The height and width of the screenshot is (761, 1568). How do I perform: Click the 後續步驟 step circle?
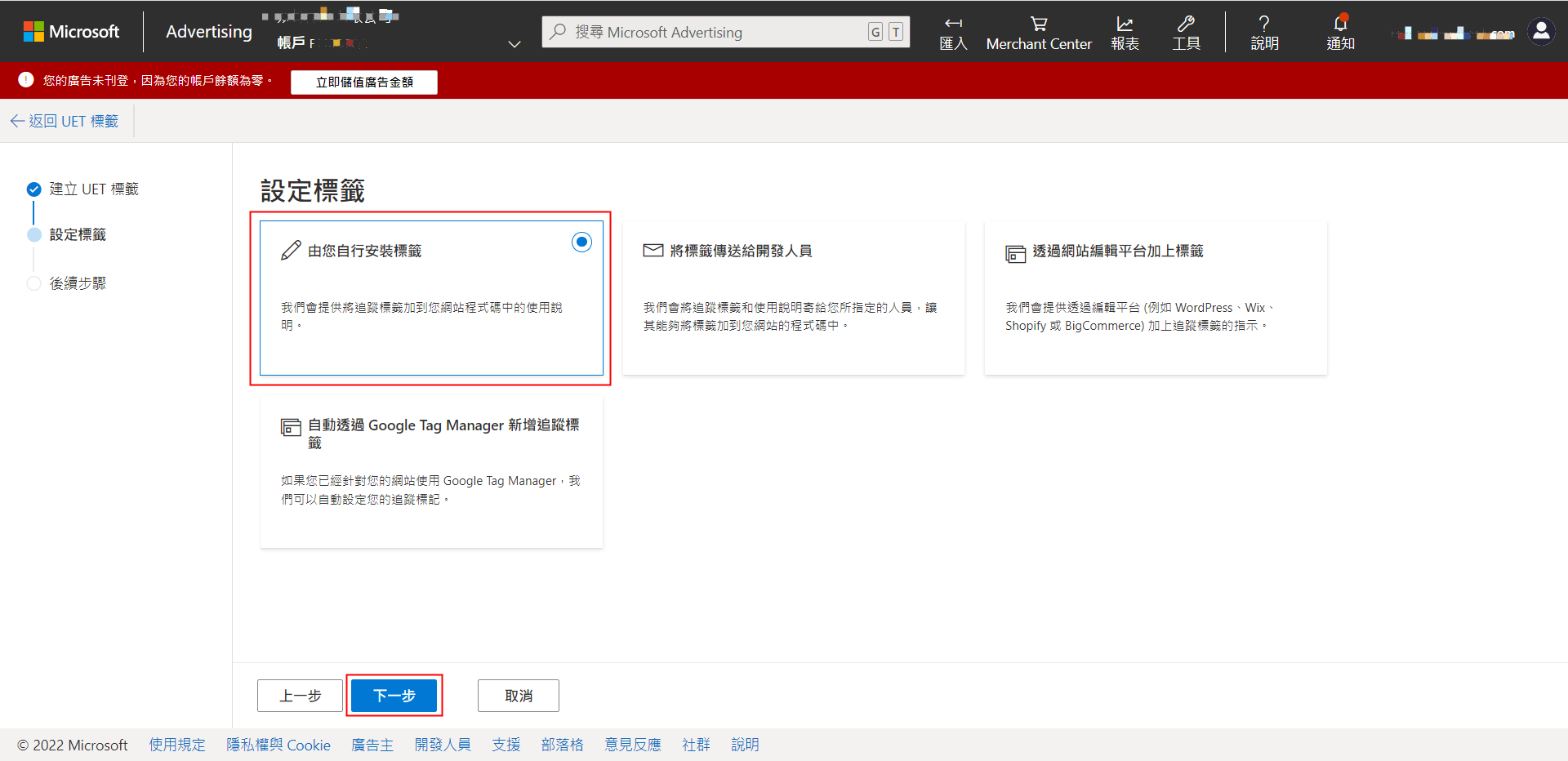tap(33, 283)
